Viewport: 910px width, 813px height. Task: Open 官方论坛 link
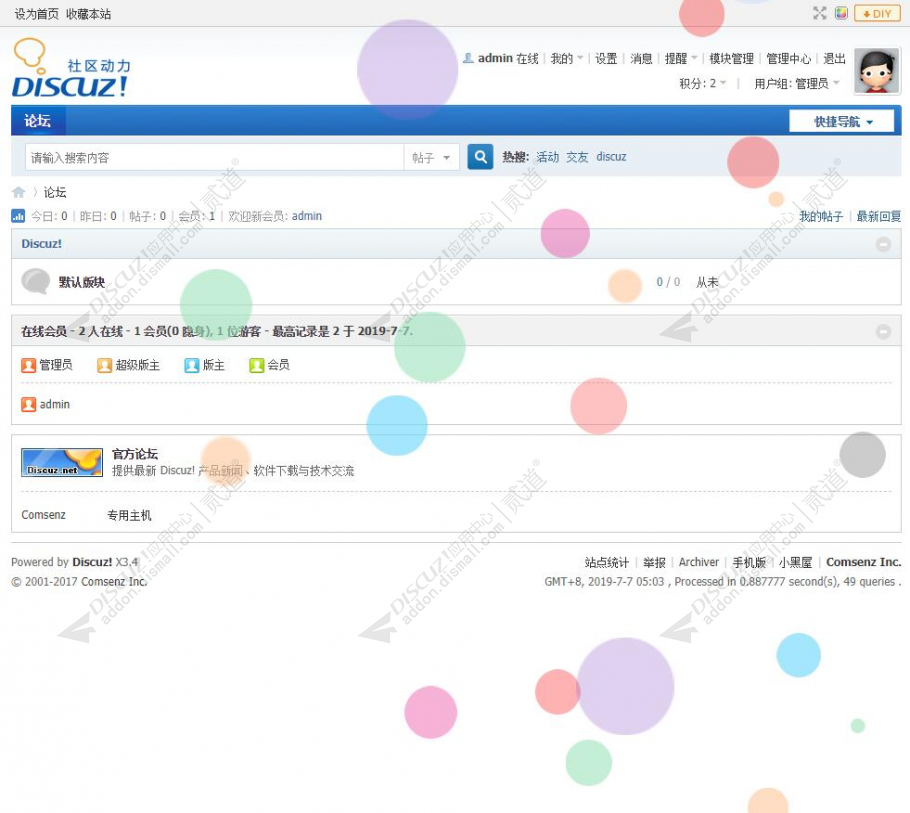point(135,453)
